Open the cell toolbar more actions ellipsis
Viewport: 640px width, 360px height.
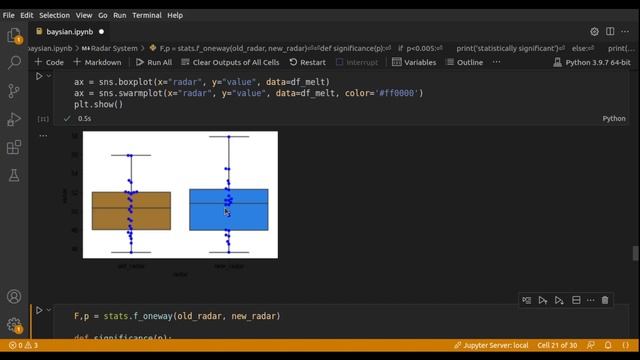(591, 300)
